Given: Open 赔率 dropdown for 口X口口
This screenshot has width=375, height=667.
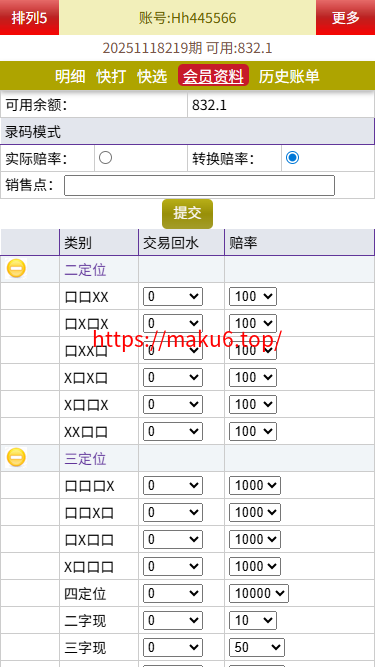Looking at the screenshot, I should coord(255,539).
